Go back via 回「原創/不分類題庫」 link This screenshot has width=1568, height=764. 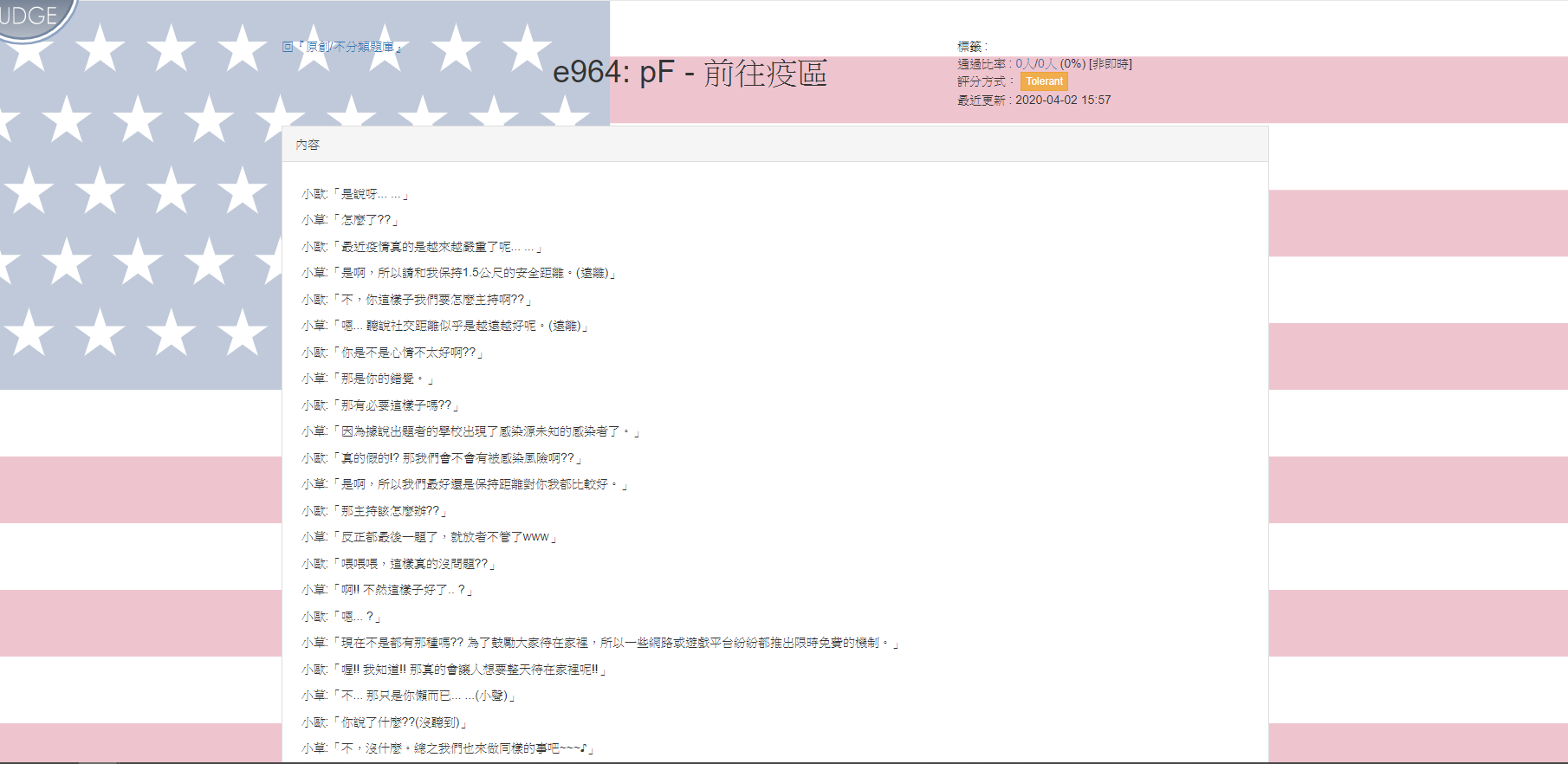[x=341, y=47]
